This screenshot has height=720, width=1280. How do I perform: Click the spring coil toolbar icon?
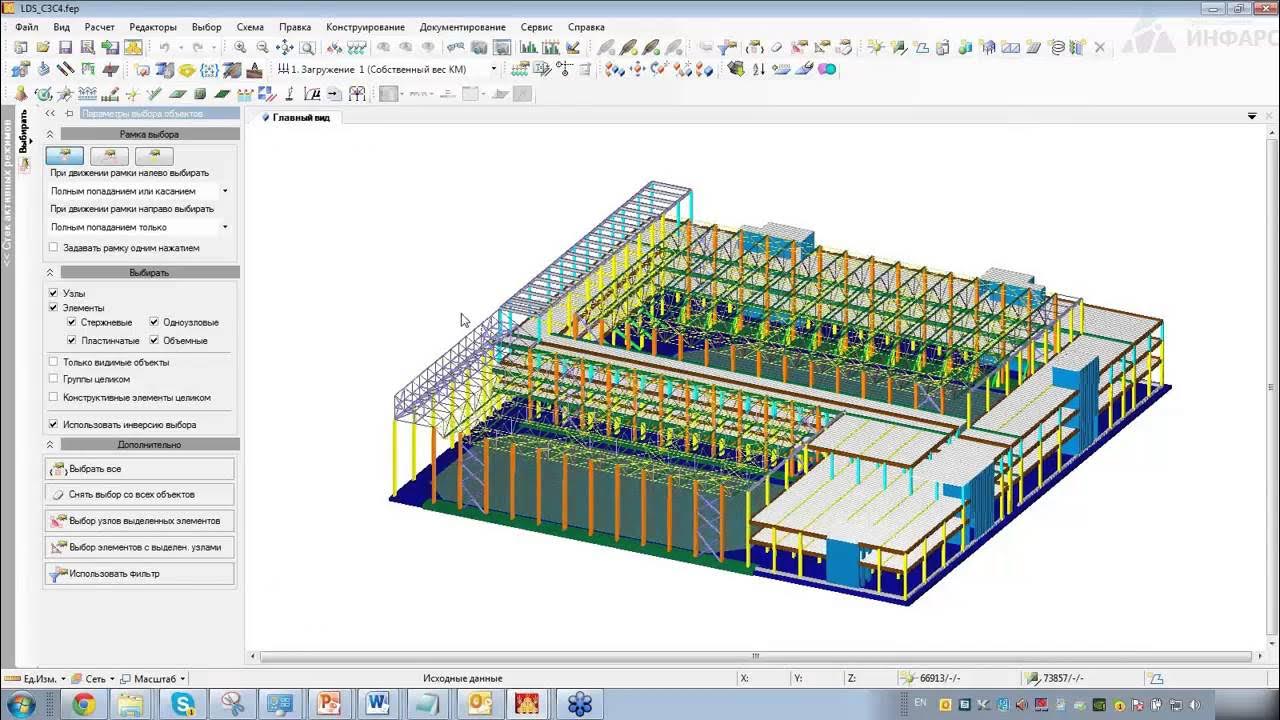click(1056, 47)
